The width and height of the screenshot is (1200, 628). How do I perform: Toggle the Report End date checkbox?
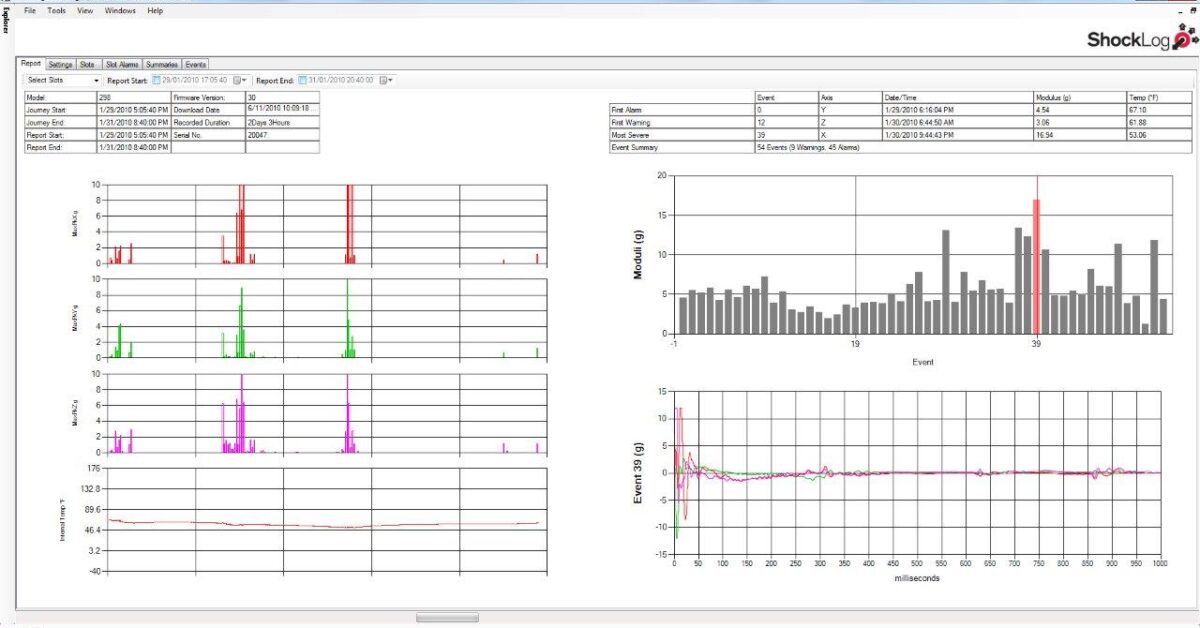pyautogui.click(x=303, y=80)
